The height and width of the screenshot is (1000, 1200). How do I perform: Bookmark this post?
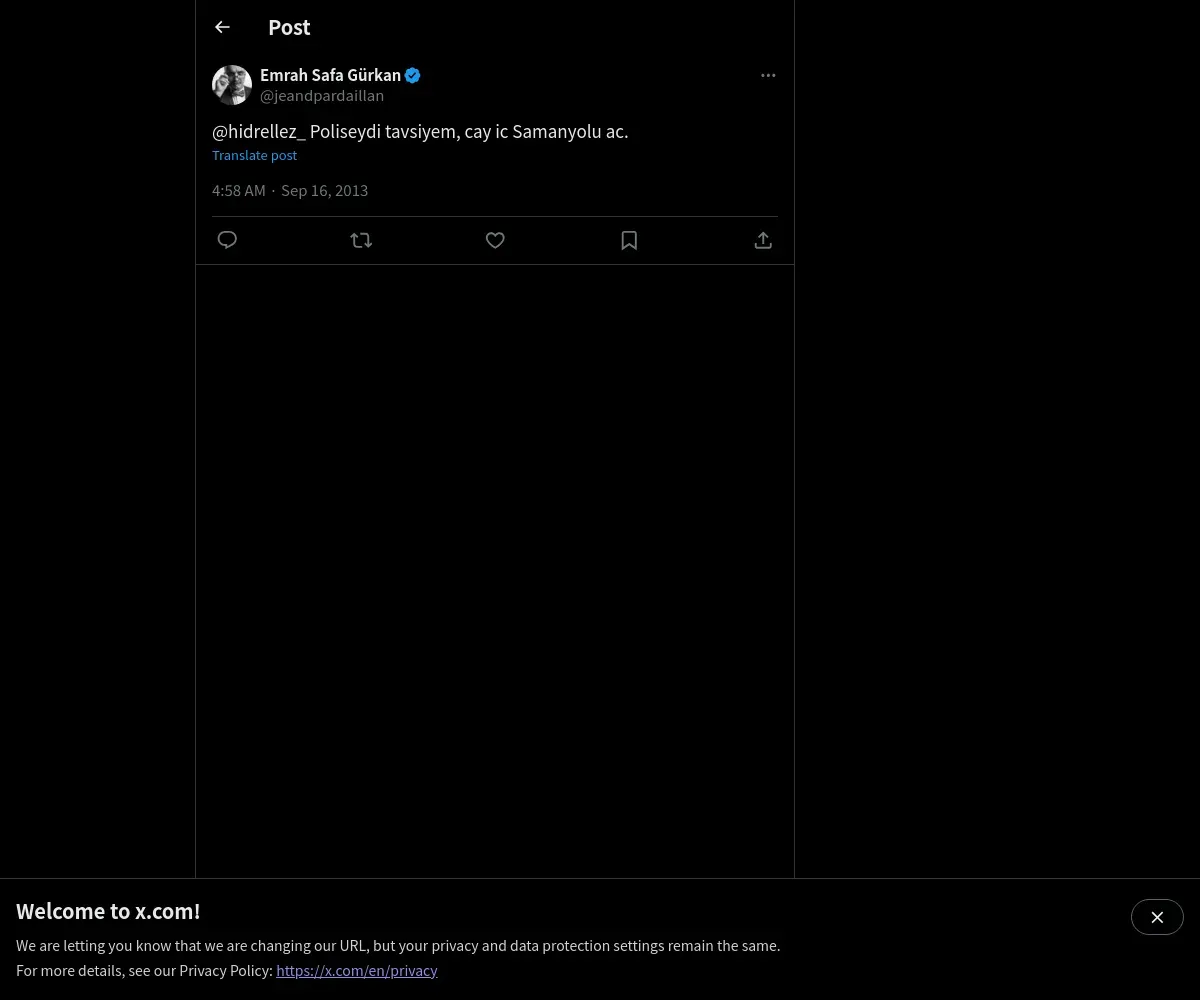[629, 240]
